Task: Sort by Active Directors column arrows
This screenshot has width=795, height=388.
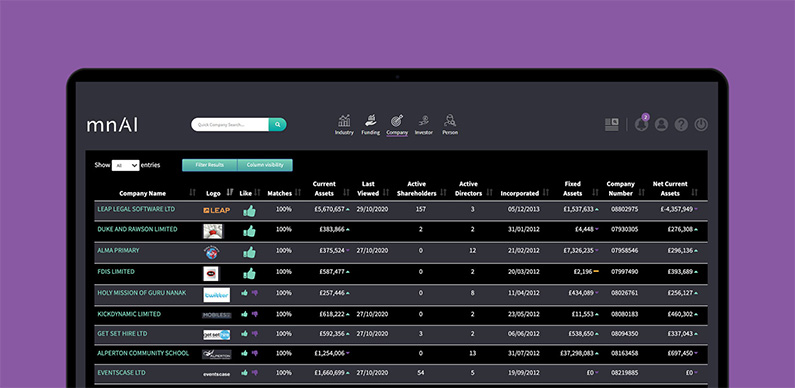Action: [489, 193]
